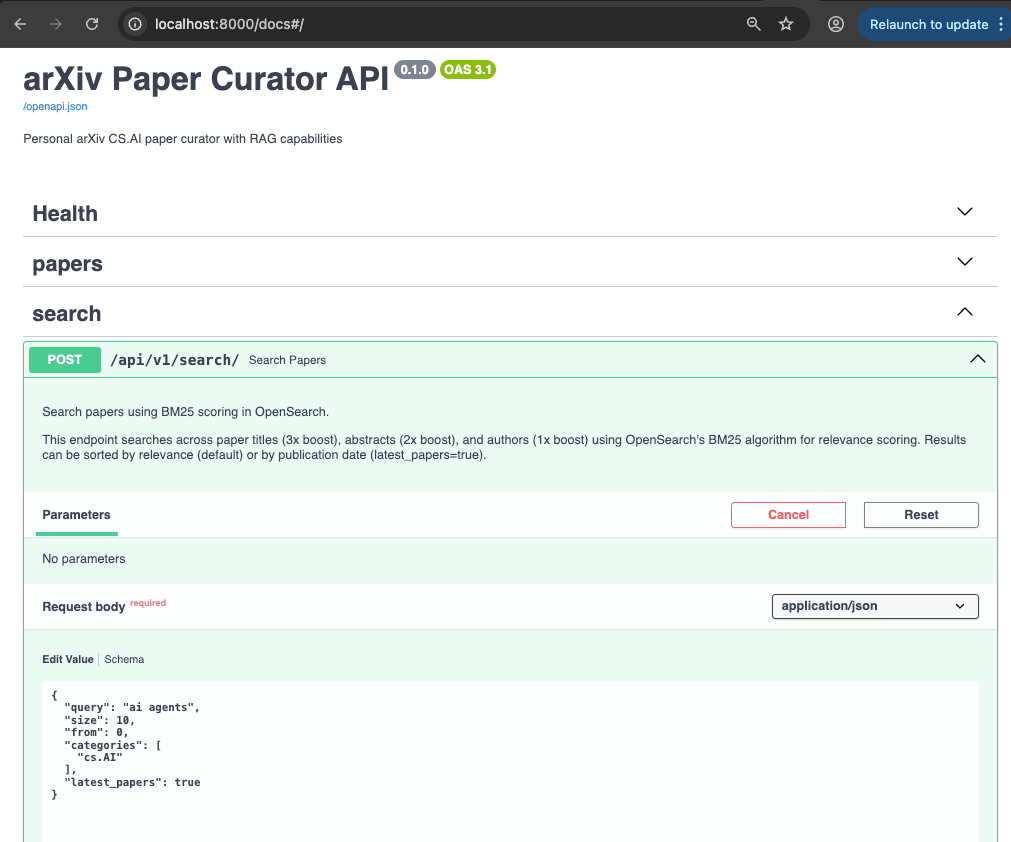Viewport: 1011px width, 842px height.
Task: Click the 0.1.0 version badge
Action: point(415,70)
